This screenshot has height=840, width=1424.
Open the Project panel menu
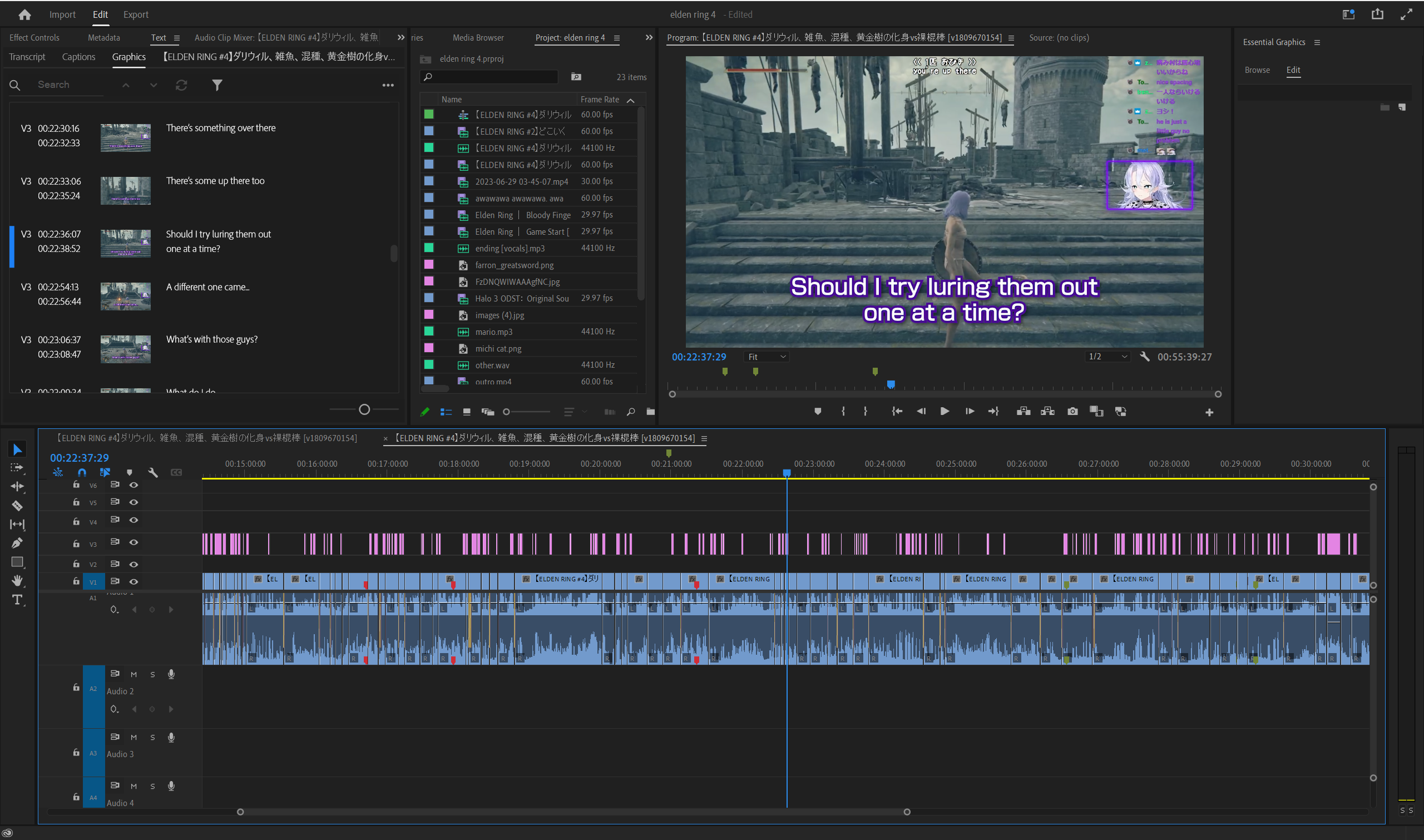(617, 38)
